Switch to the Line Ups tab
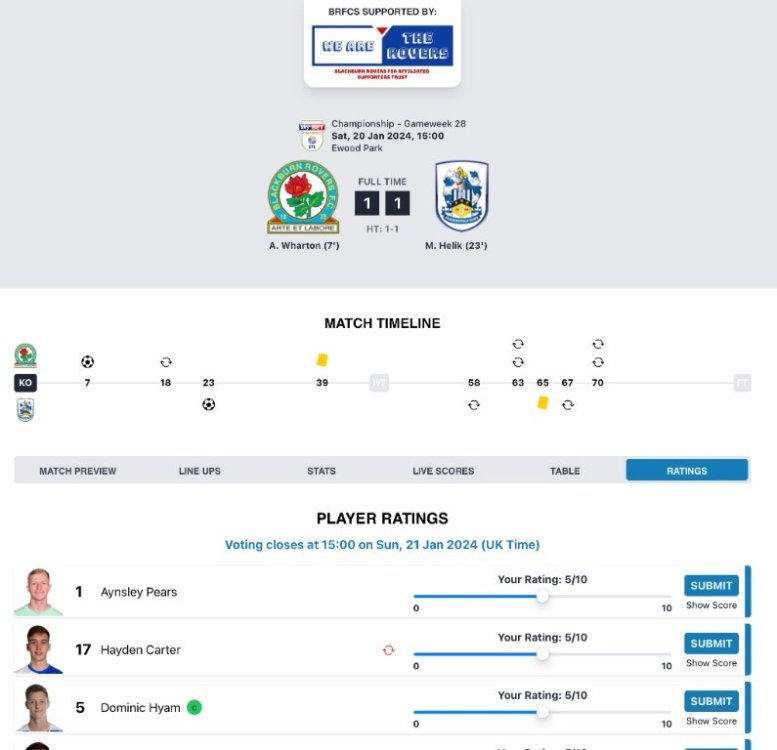777x750 pixels. (199, 471)
